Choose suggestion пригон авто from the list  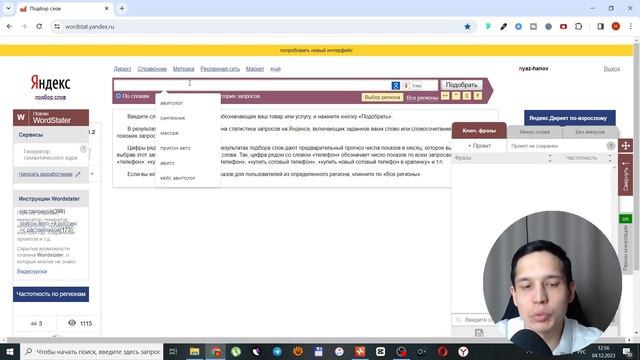(176, 148)
